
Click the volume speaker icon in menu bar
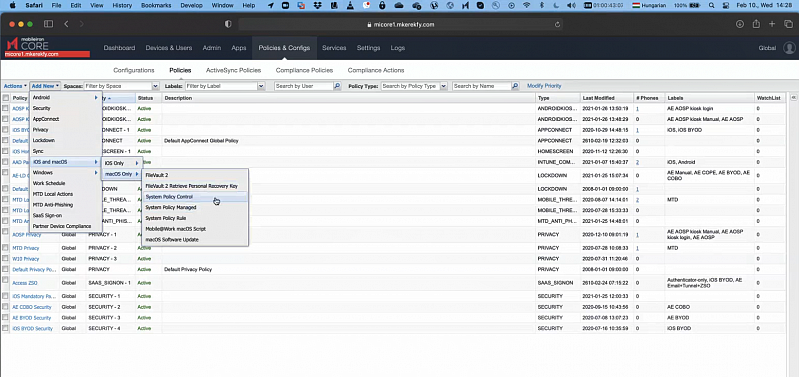[x=571, y=5]
